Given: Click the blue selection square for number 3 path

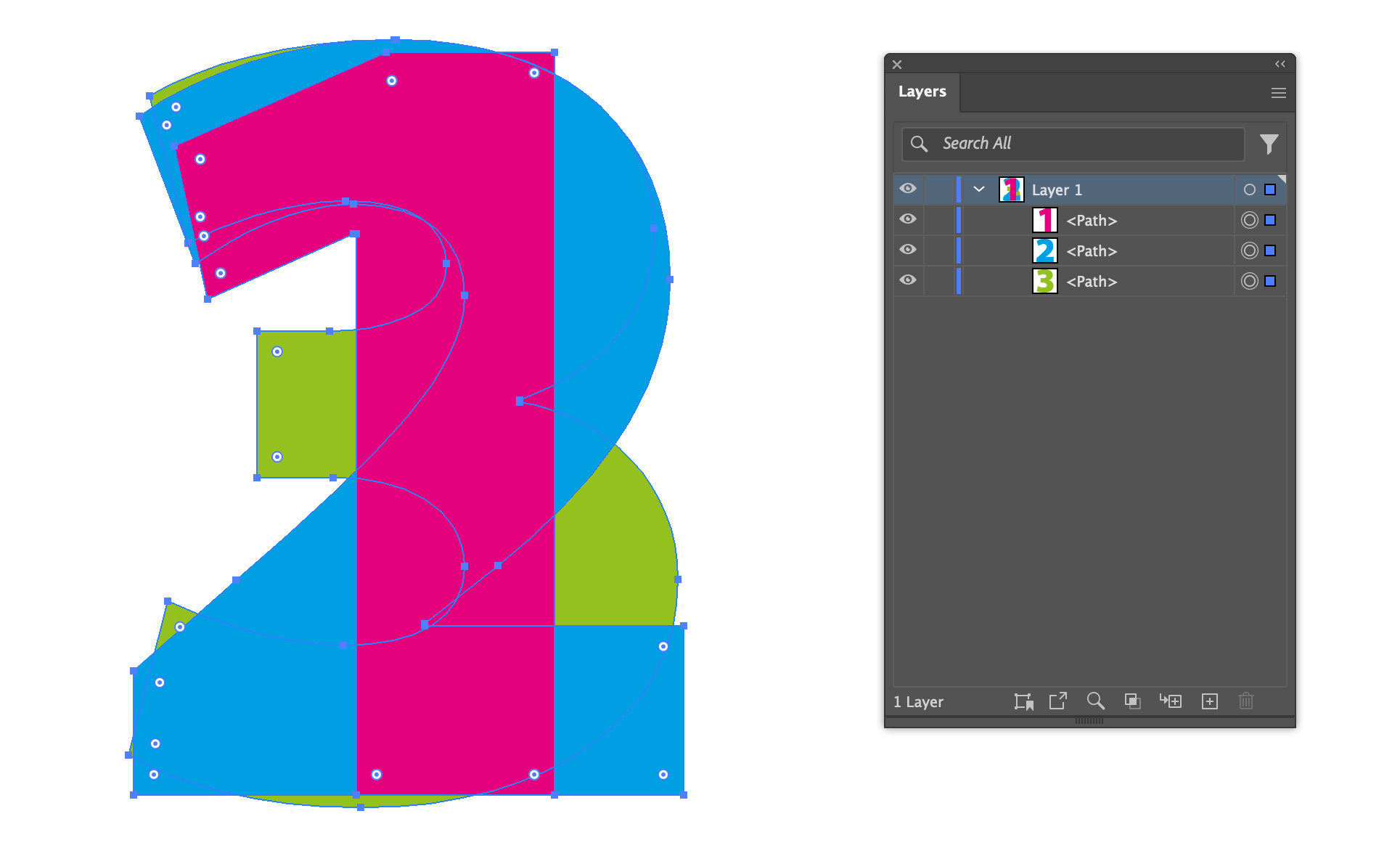Looking at the screenshot, I should [x=1270, y=281].
